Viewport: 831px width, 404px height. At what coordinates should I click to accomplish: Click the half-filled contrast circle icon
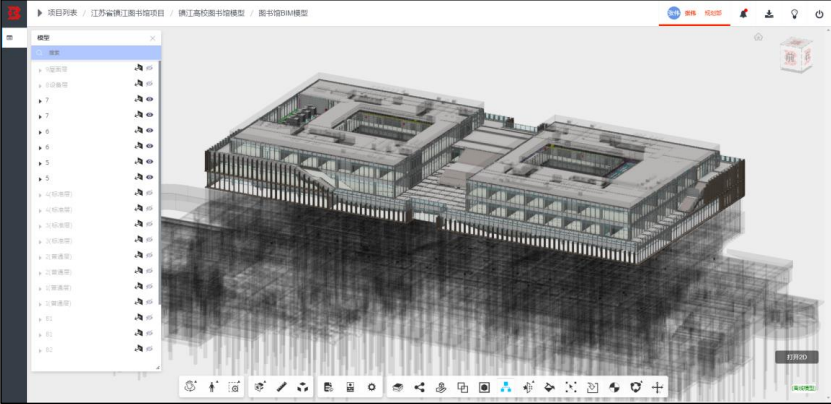pos(614,388)
